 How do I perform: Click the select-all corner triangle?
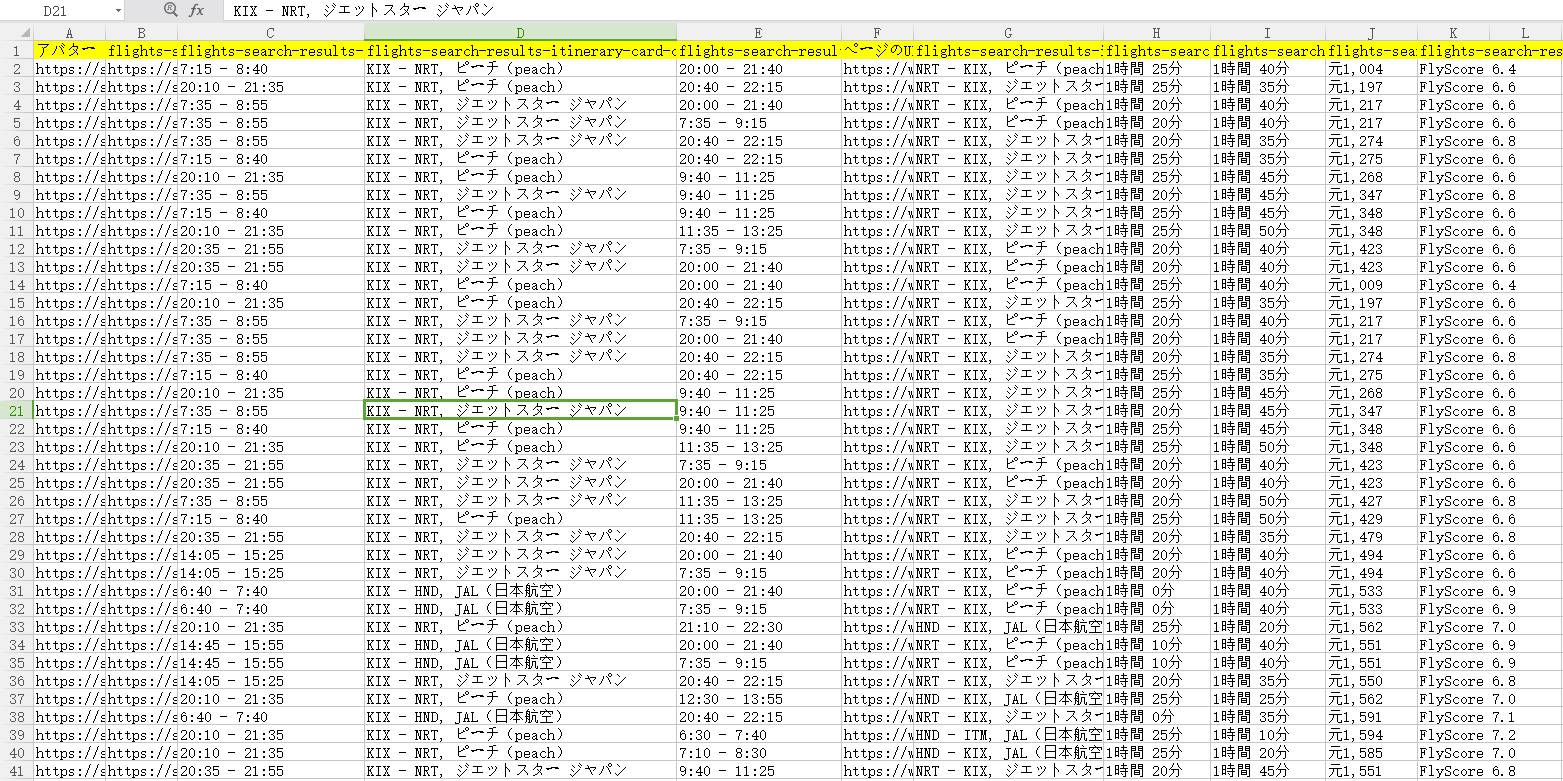pos(16,33)
